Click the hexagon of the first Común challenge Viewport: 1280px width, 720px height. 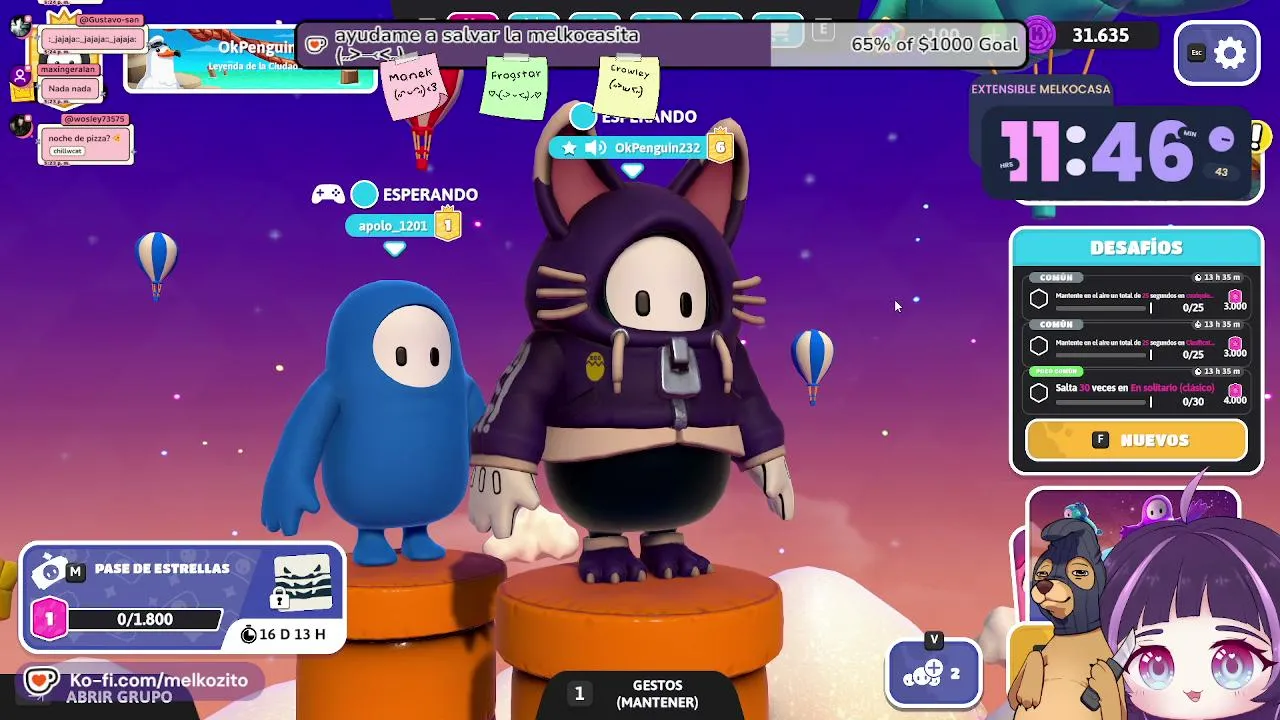[1039, 299]
